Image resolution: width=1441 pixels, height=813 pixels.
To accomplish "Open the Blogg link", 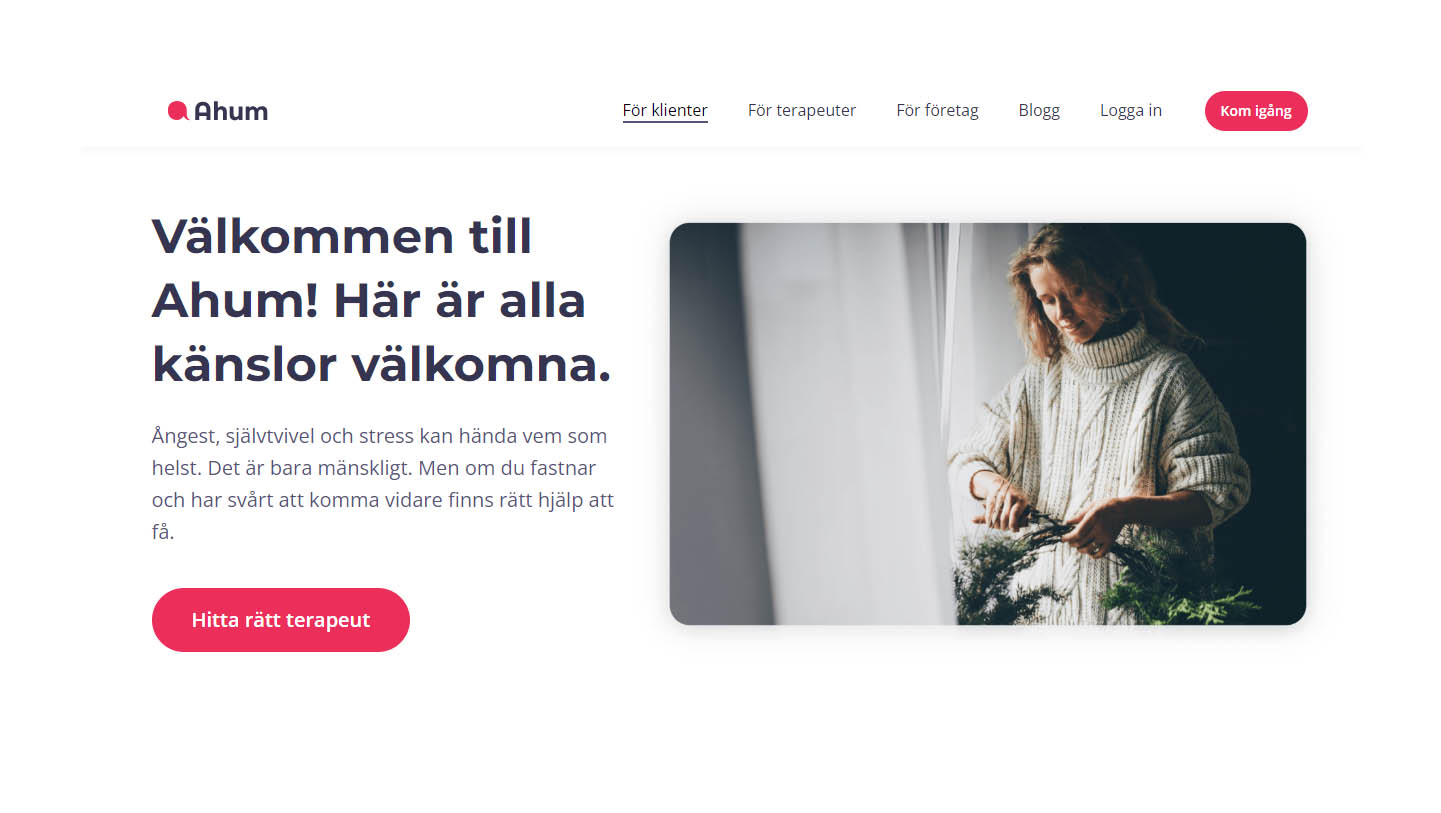I will [x=1039, y=110].
